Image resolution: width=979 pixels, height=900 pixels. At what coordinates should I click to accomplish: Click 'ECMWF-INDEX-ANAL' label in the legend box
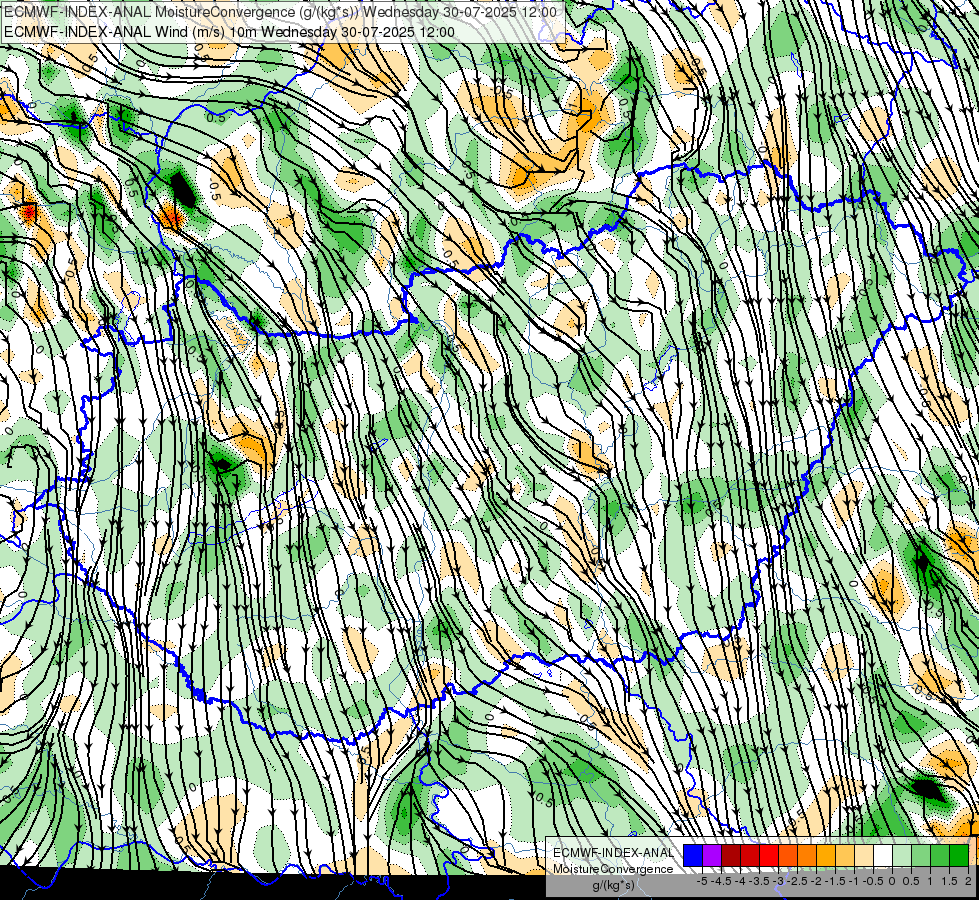[x=613, y=853]
